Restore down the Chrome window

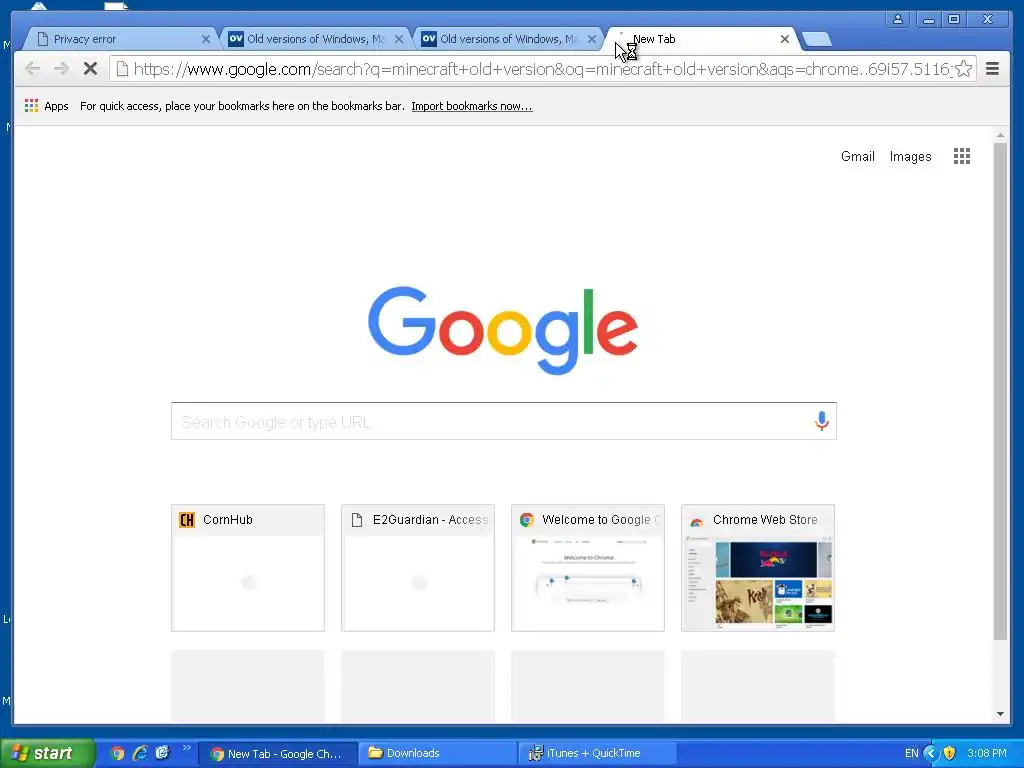point(953,19)
